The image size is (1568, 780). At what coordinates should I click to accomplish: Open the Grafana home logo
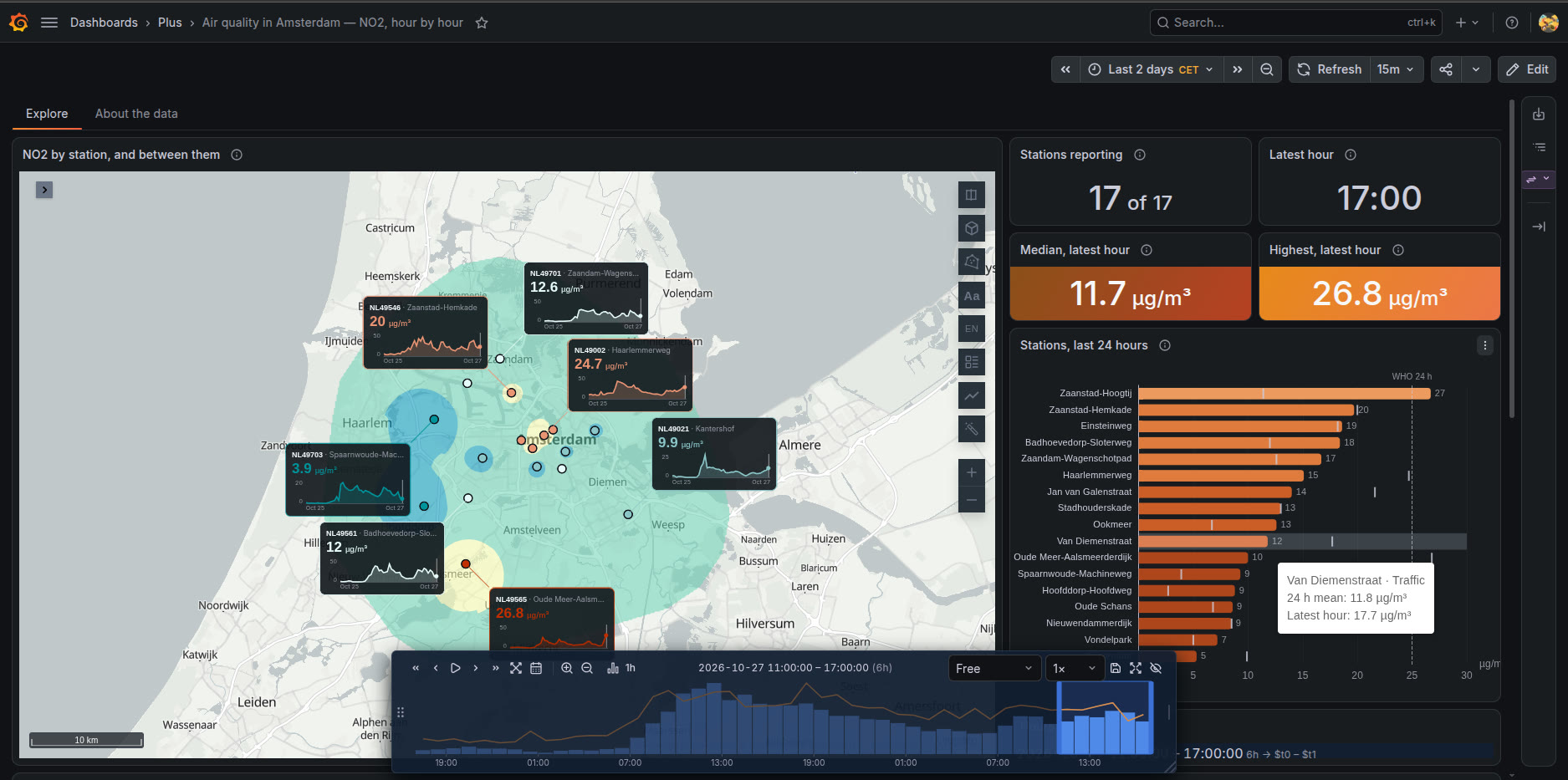coord(18,23)
